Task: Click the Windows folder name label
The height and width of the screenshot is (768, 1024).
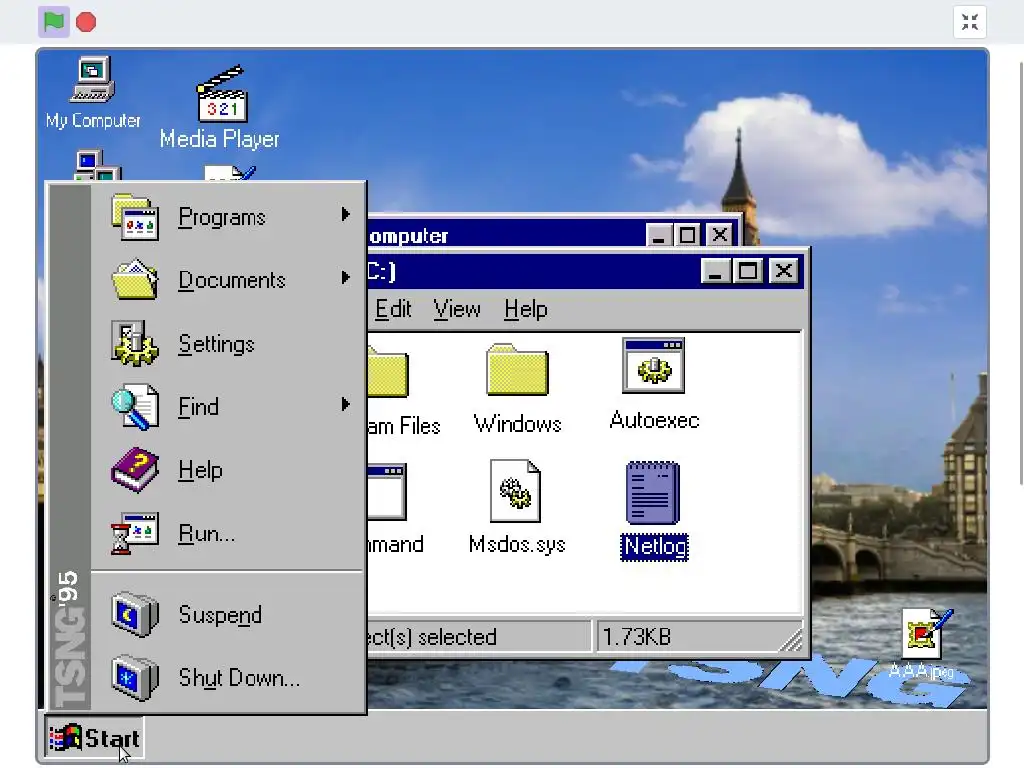Action: tap(517, 424)
